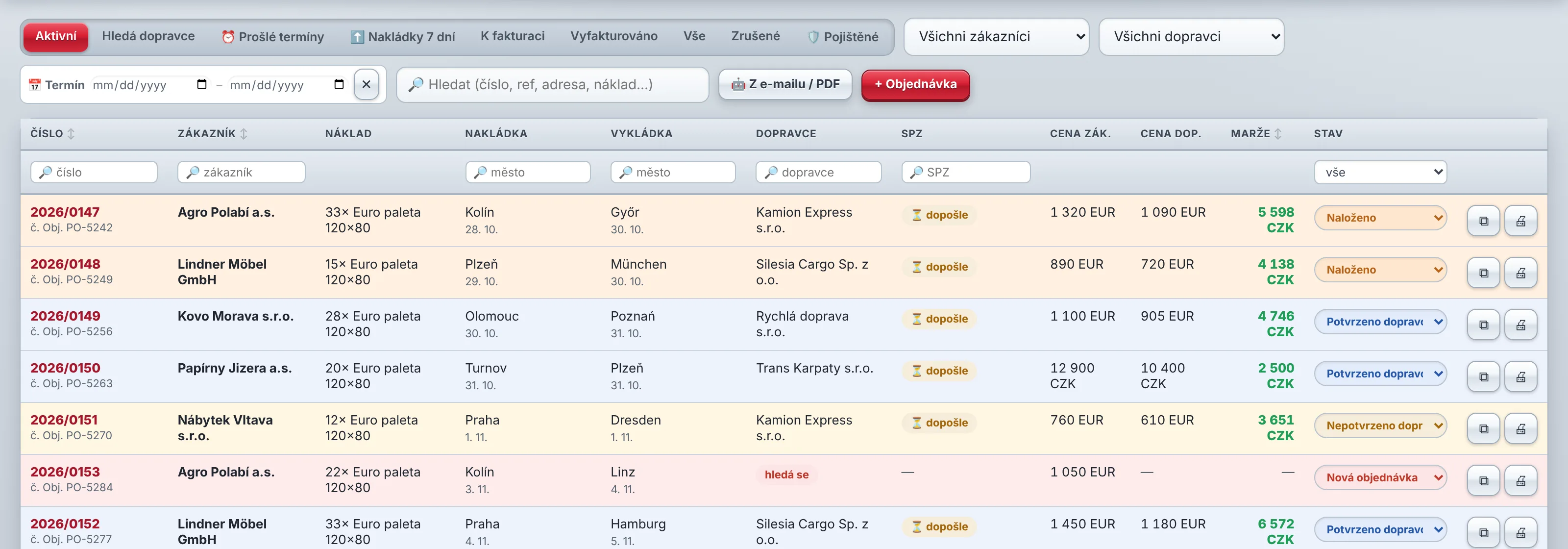This screenshot has height=549, width=1568.
Task: Switch to Nakládky 7 dní tab
Action: click(x=402, y=37)
